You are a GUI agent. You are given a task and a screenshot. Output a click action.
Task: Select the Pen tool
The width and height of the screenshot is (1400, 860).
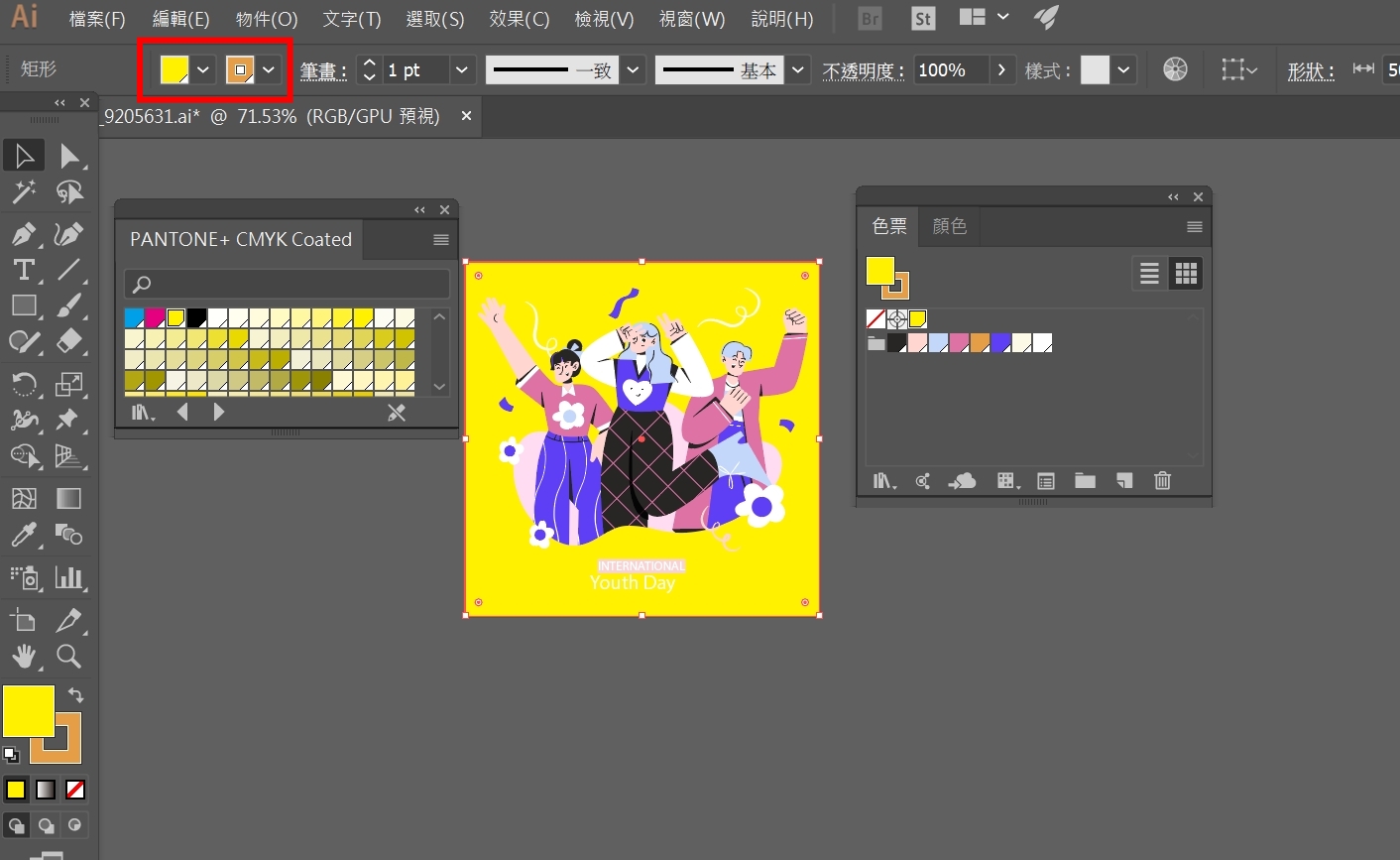pos(23,234)
